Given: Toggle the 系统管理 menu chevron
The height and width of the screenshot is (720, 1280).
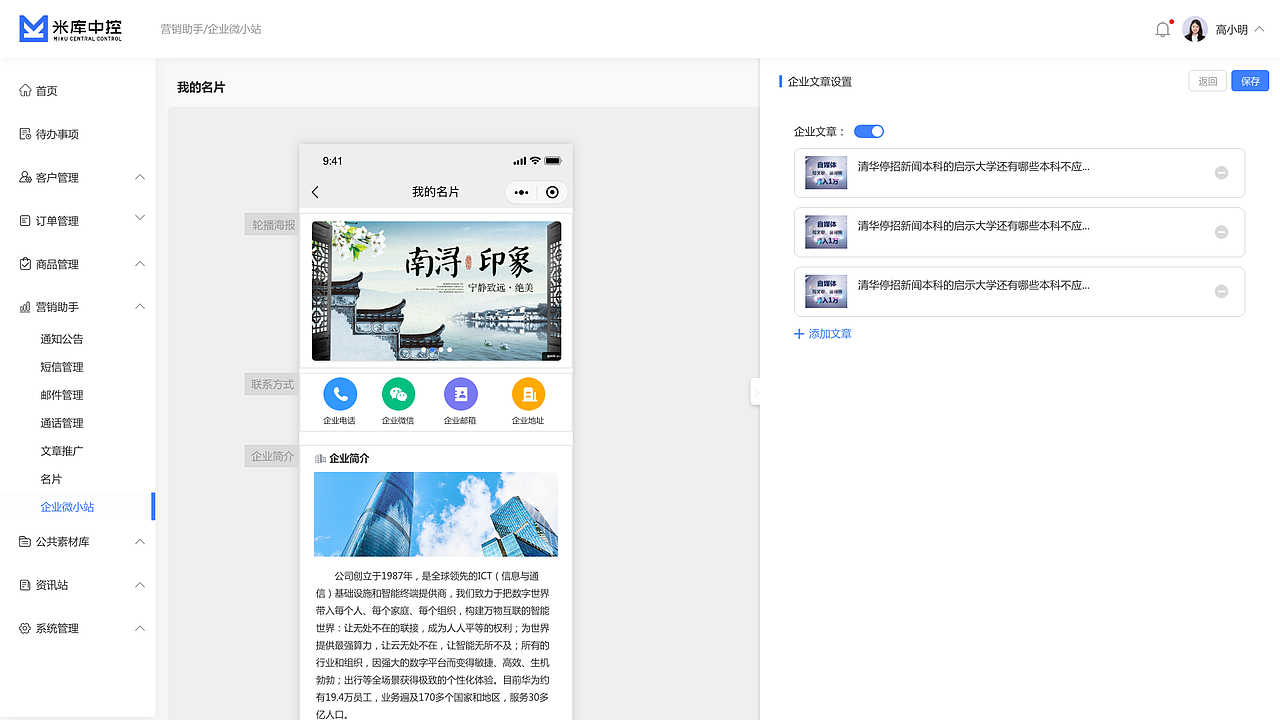Looking at the screenshot, I should 140,628.
